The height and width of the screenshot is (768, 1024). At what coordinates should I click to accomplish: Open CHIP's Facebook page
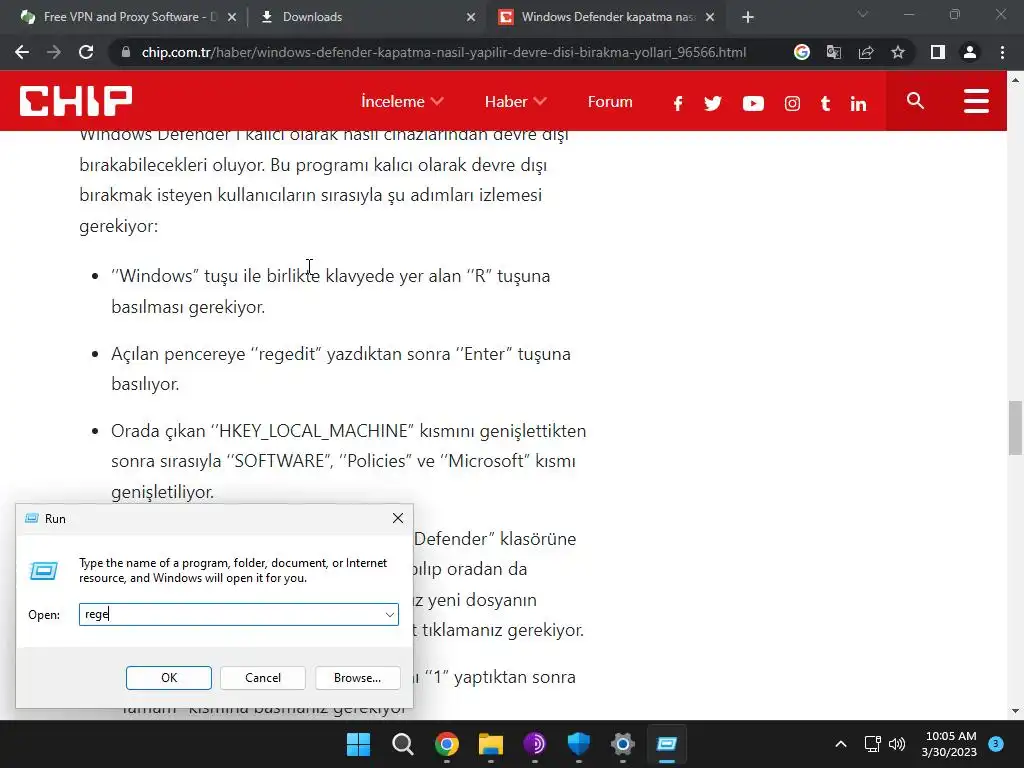[678, 103]
